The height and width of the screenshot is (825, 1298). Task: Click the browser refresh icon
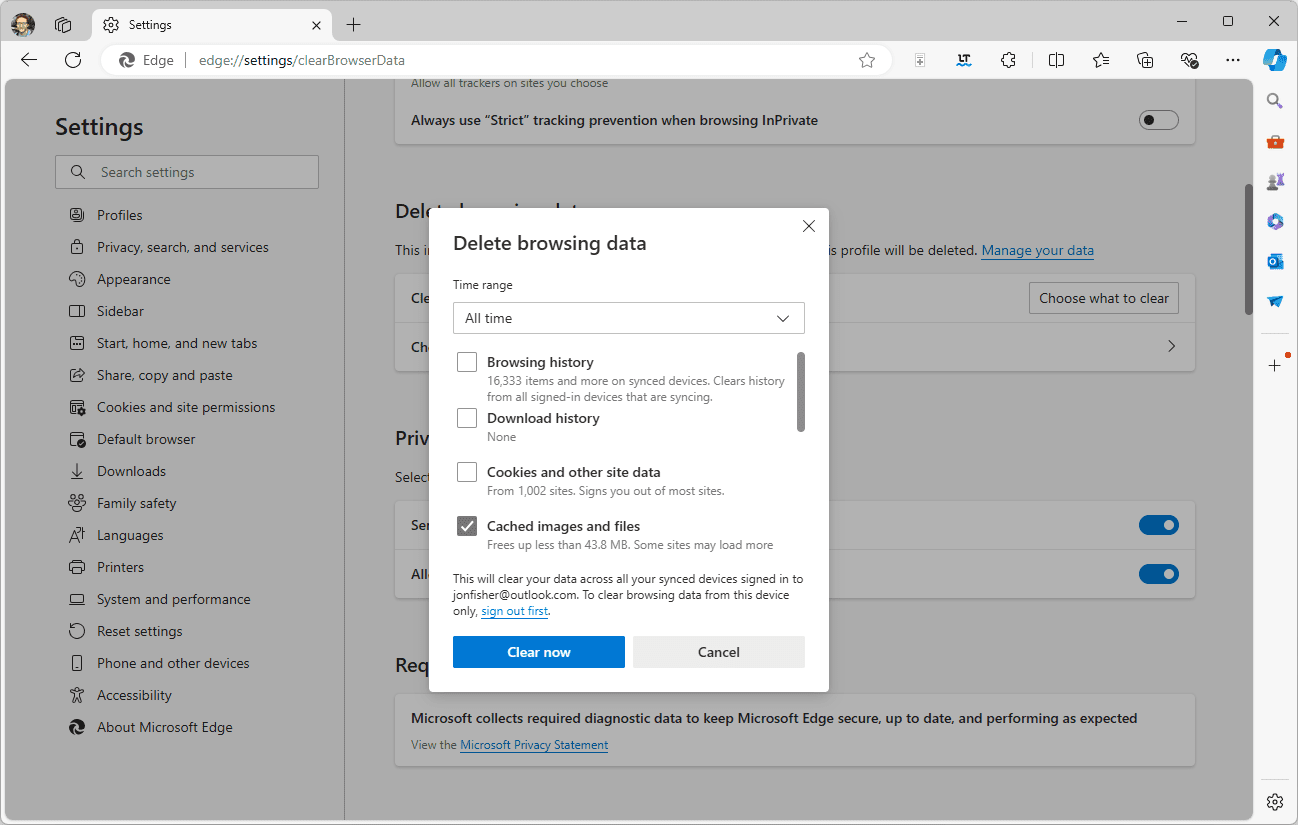(x=73, y=60)
